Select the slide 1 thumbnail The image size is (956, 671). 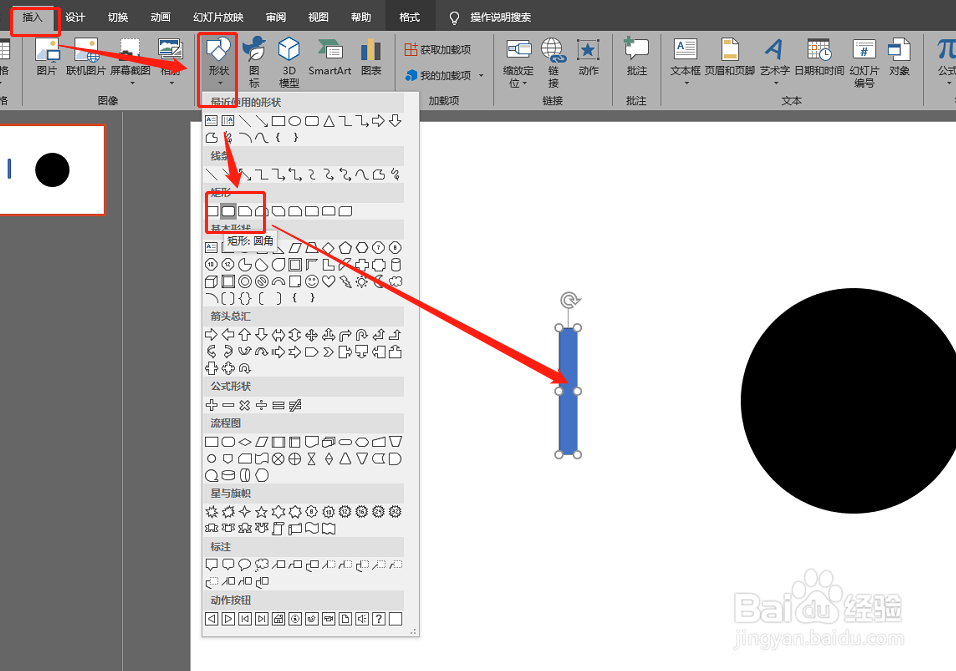click(x=52, y=169)
